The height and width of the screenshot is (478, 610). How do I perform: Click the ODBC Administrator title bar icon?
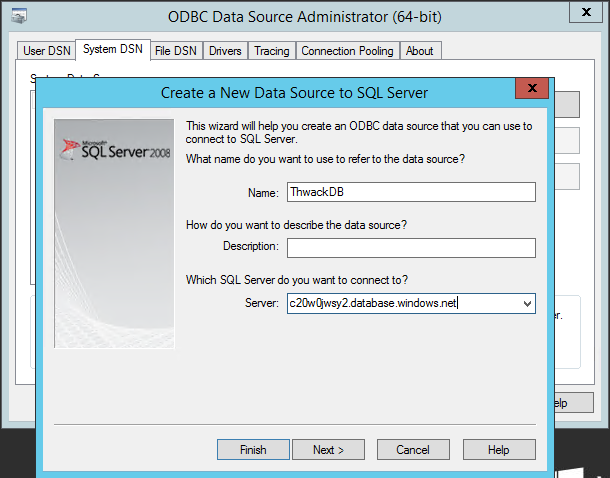click(x=19, y=16)
